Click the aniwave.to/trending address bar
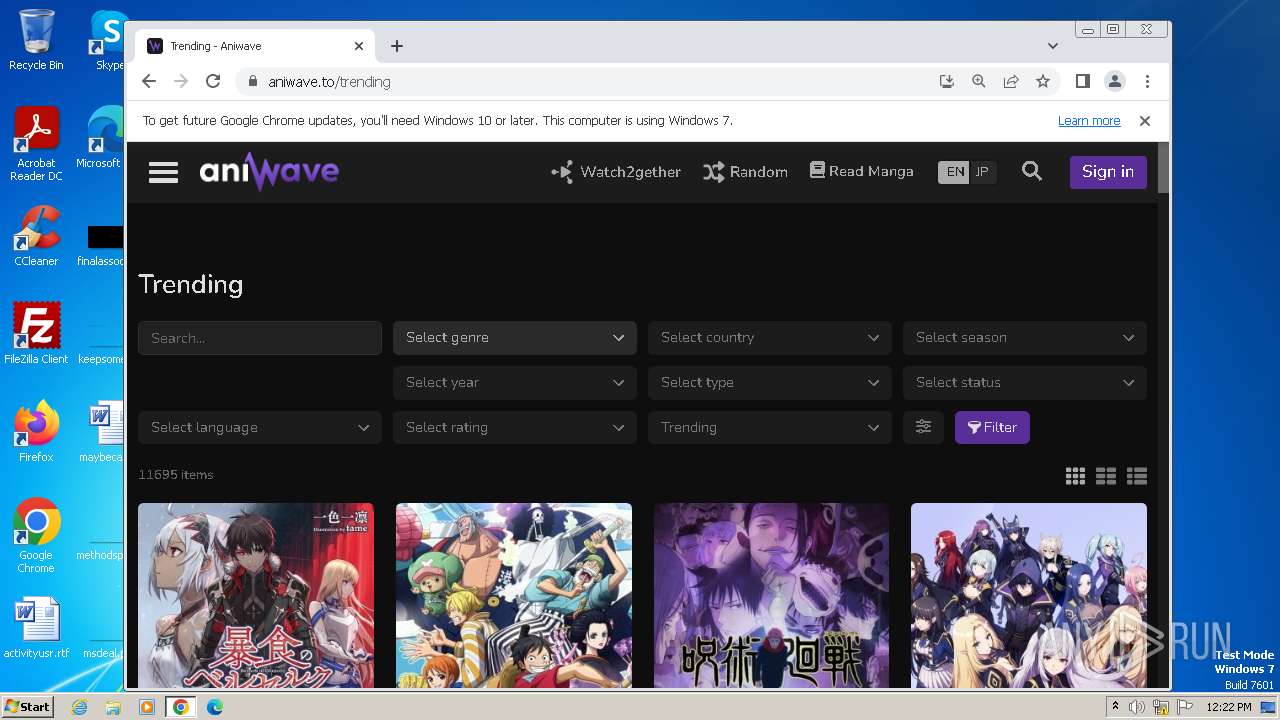The width and height of the screenshot is (1280, 720). coord(329,82)
